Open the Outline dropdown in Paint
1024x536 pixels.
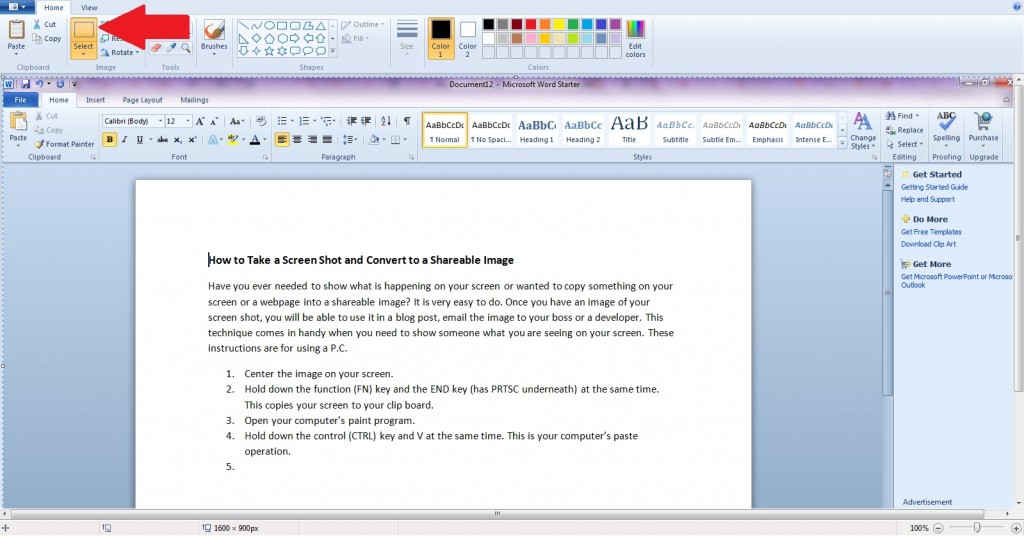tap(362, 24)
